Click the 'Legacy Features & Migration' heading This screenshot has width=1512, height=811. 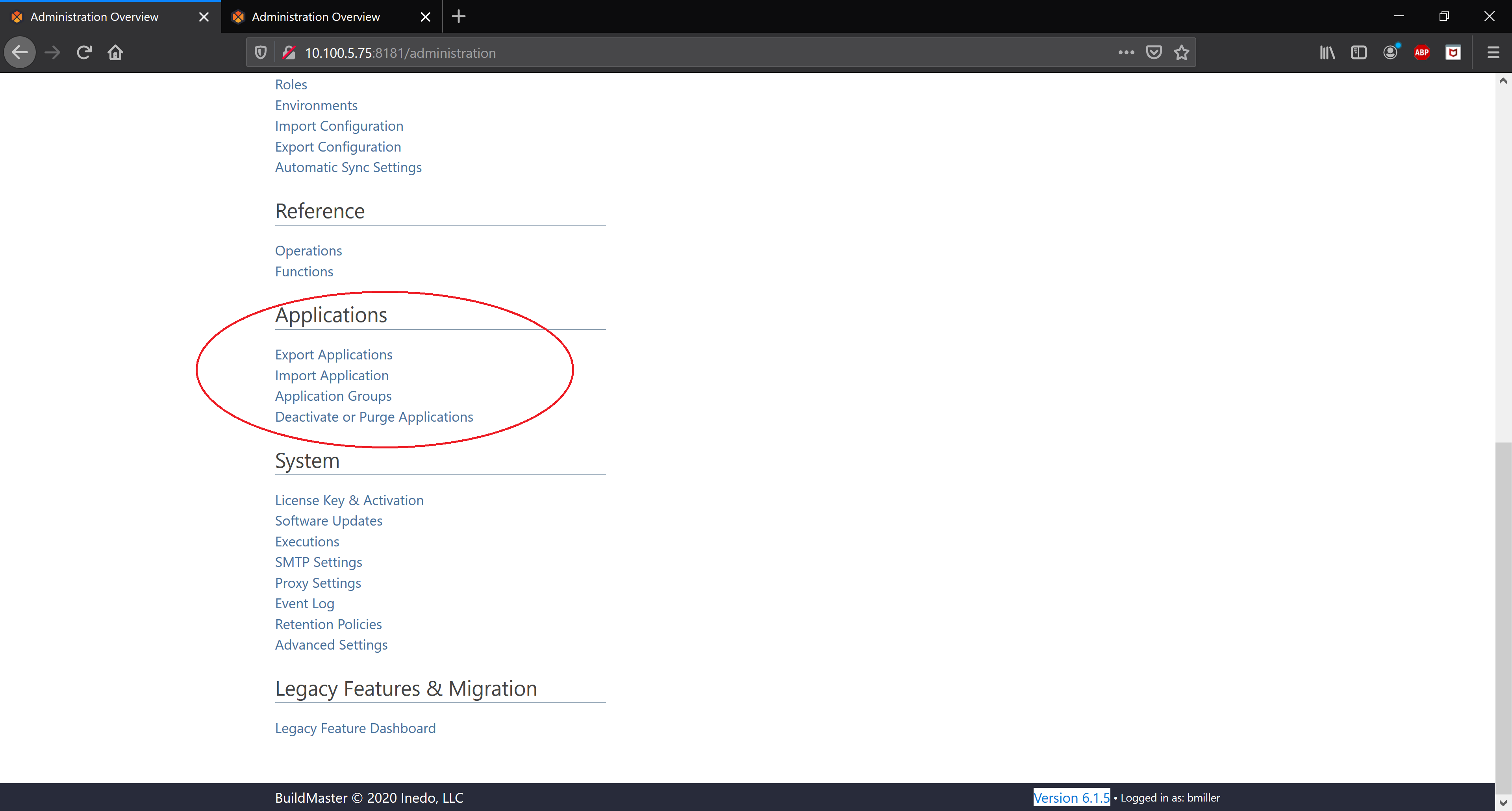pos(406,688)
